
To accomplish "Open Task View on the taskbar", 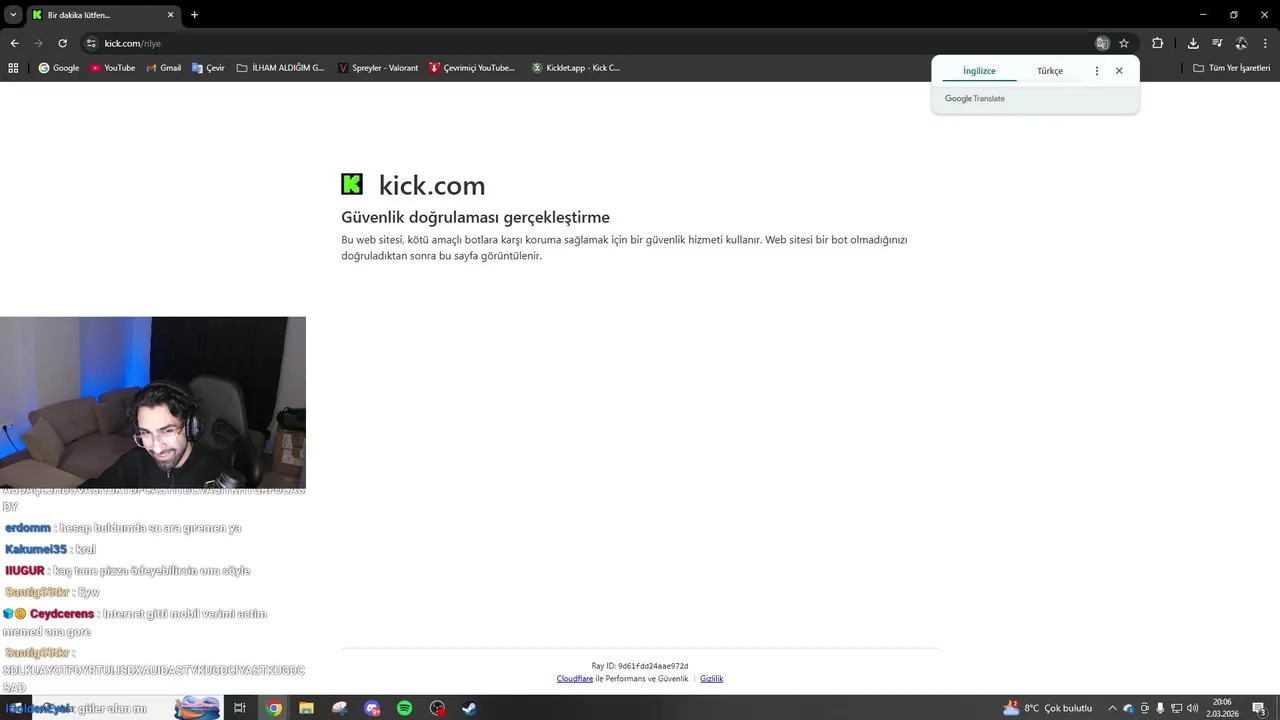I will click(x=240, y=708).
